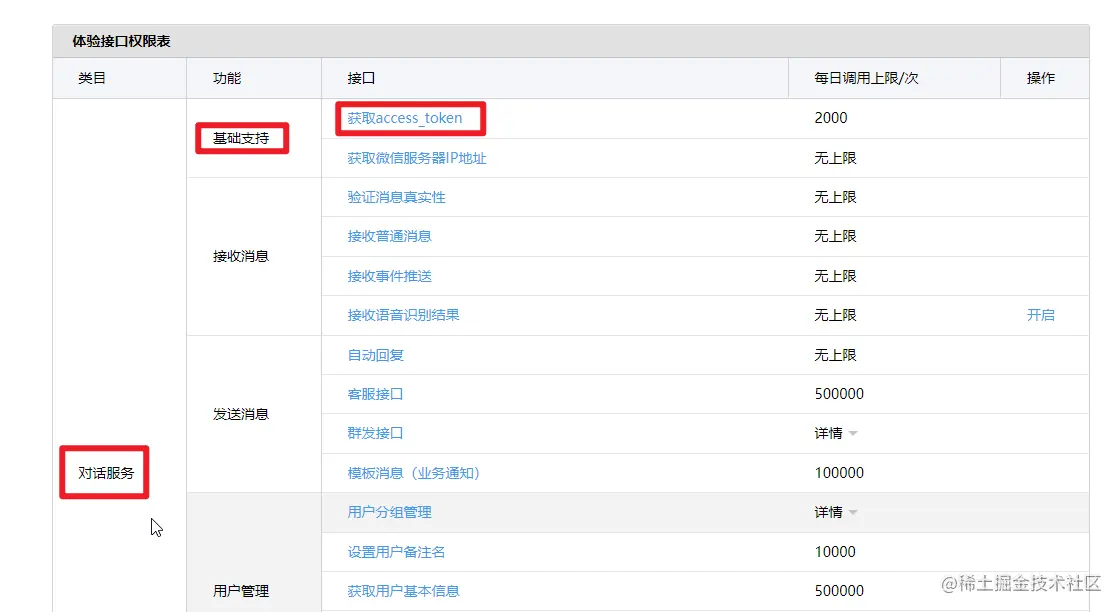This screenshot has width=1120, height=612.
Task: Open the 用户分组管理 link
Action: (x=389, y=512)
